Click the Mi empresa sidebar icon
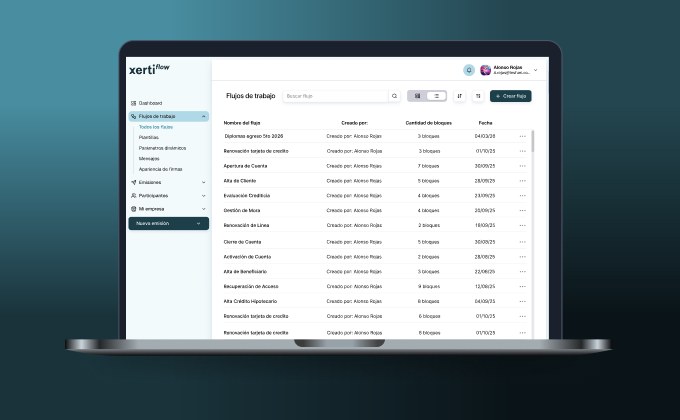Viewport: 680px width, 420px height. pos(134,209)
